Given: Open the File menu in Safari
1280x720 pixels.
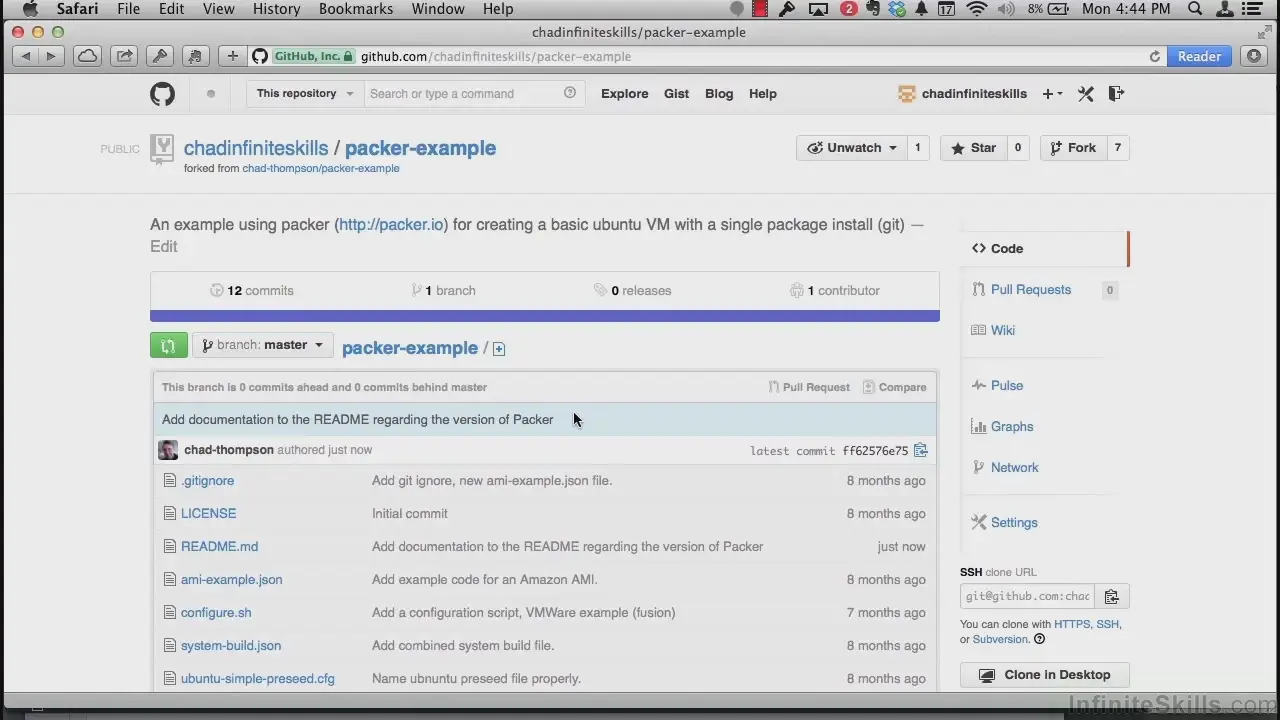Looking at the screenshot, I should (x=128, y=9).
